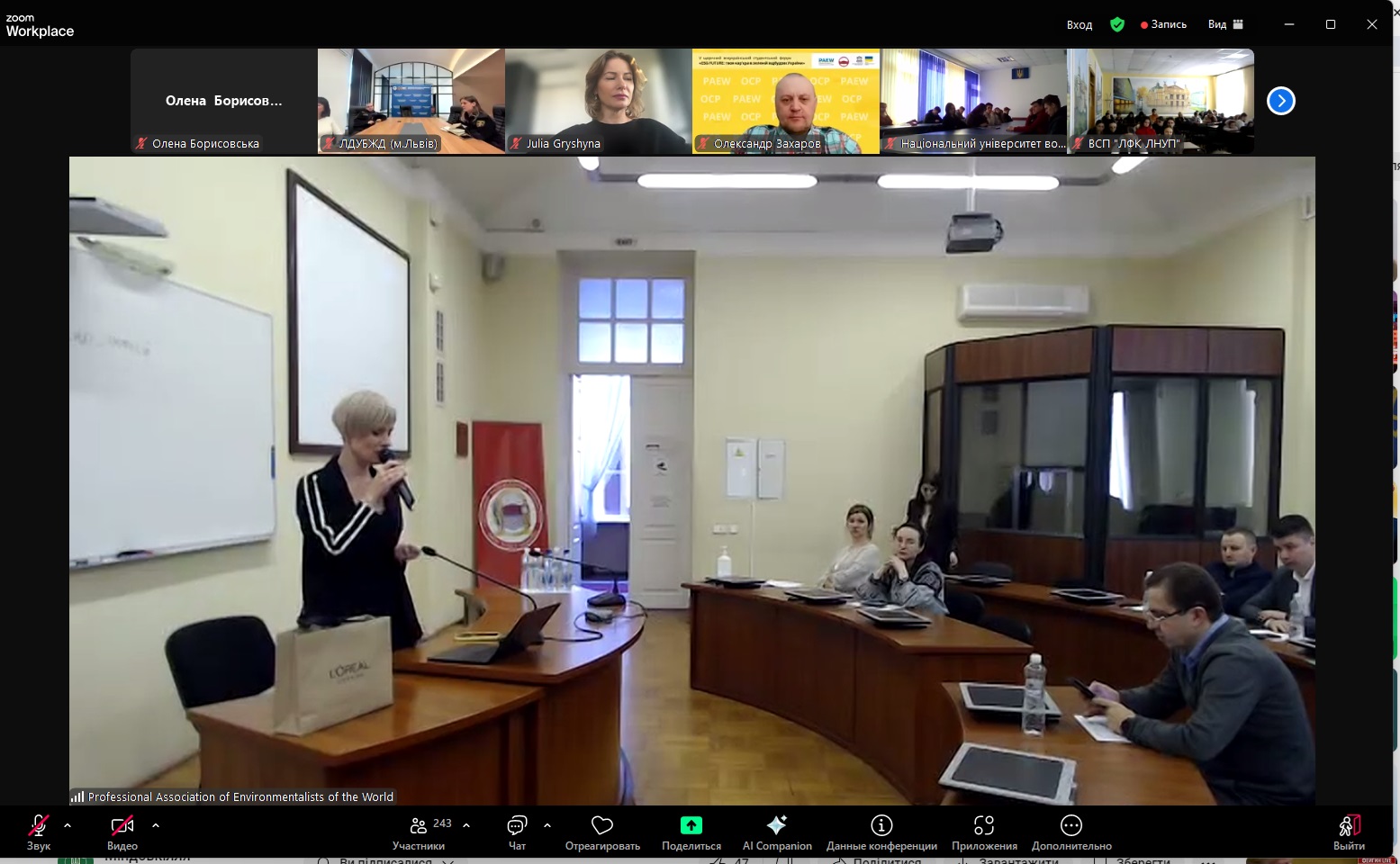
Task: Open the Apps panel
Action: click(x=984, y=832)
